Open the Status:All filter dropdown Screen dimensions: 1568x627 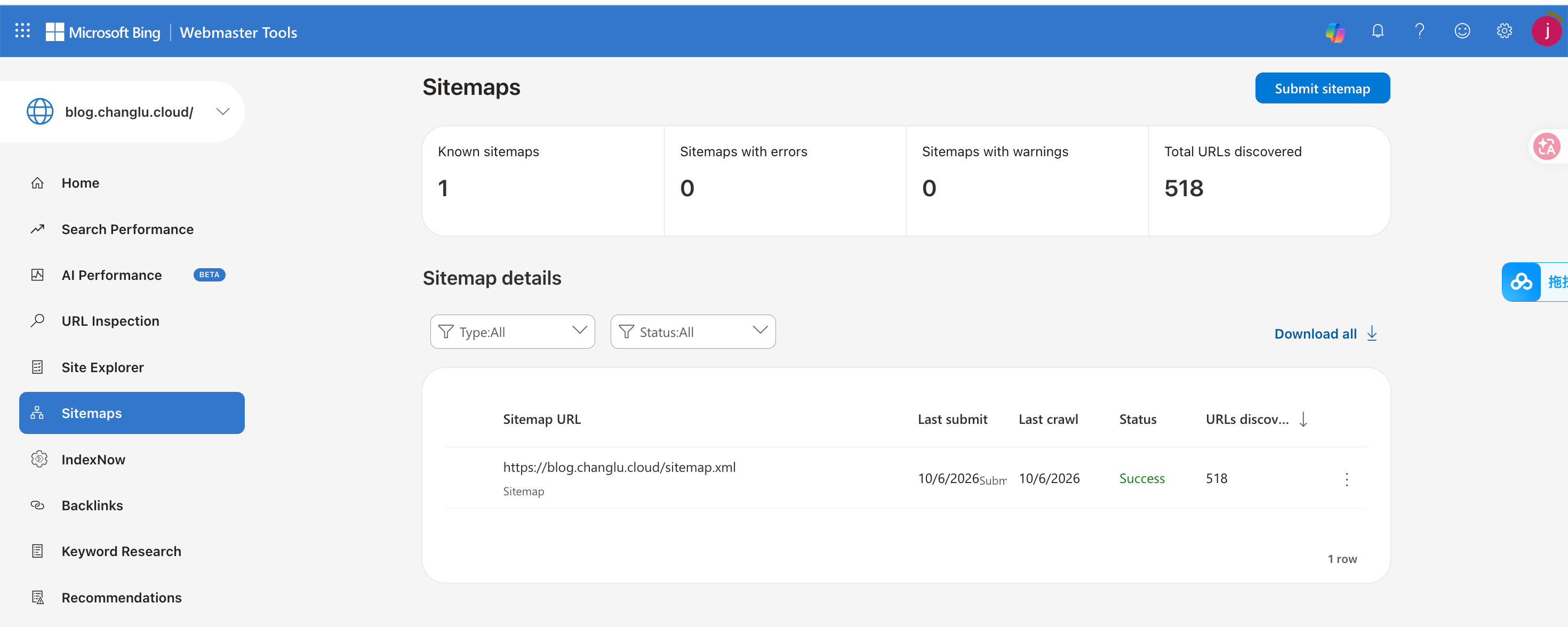(693, 332)
